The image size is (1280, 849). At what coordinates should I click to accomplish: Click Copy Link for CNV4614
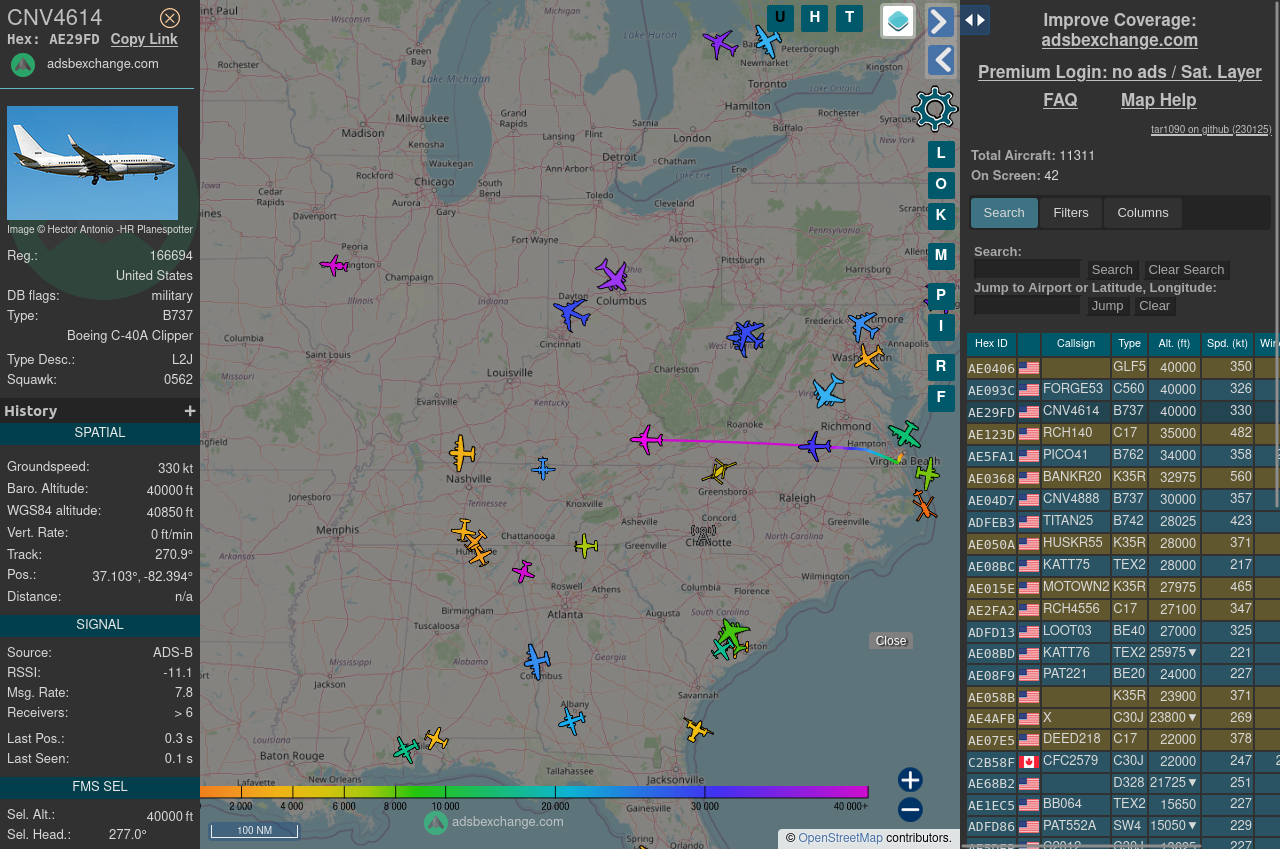[x=144, y=39]
